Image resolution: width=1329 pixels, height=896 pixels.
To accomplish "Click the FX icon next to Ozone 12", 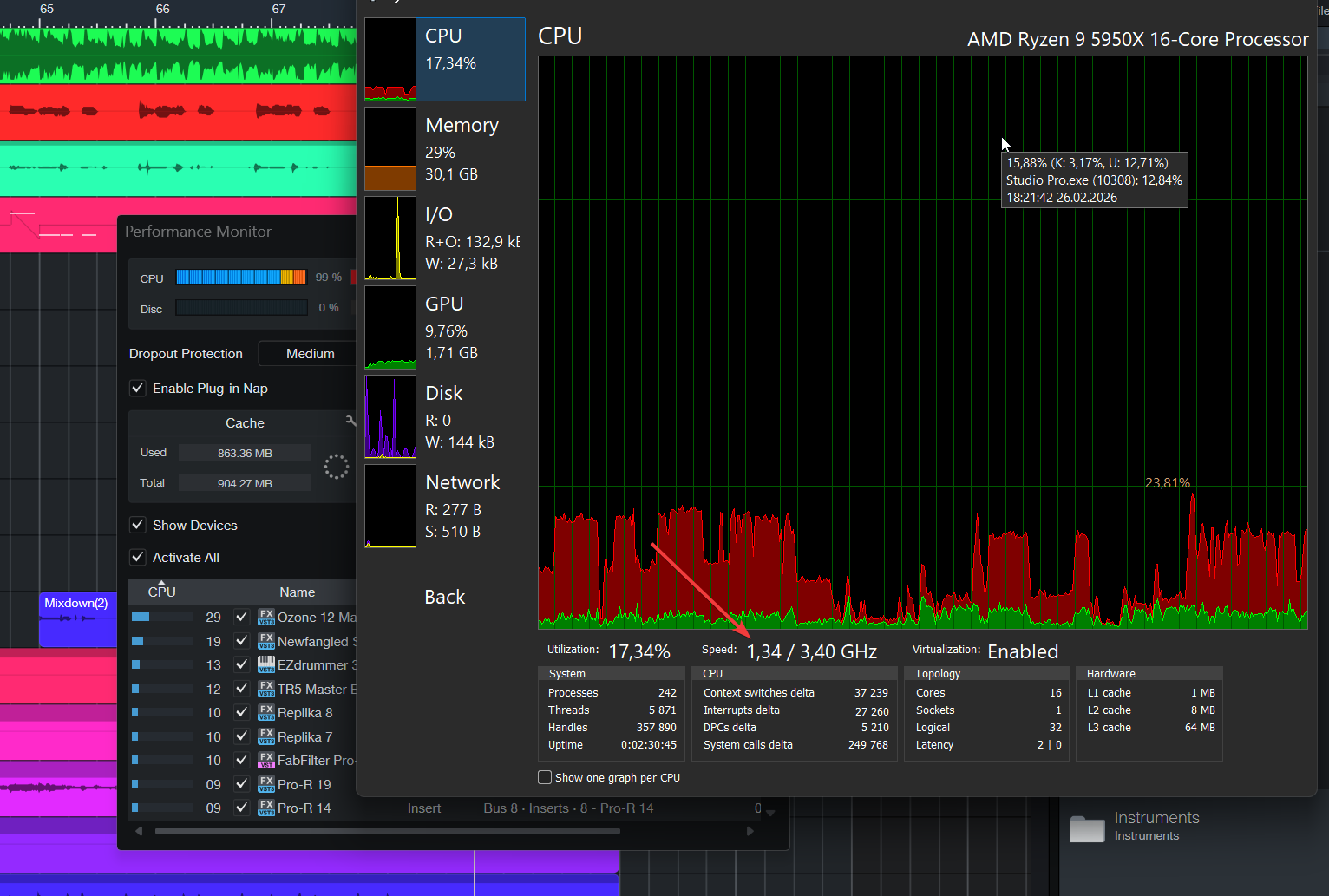I will tap(265, 617).
